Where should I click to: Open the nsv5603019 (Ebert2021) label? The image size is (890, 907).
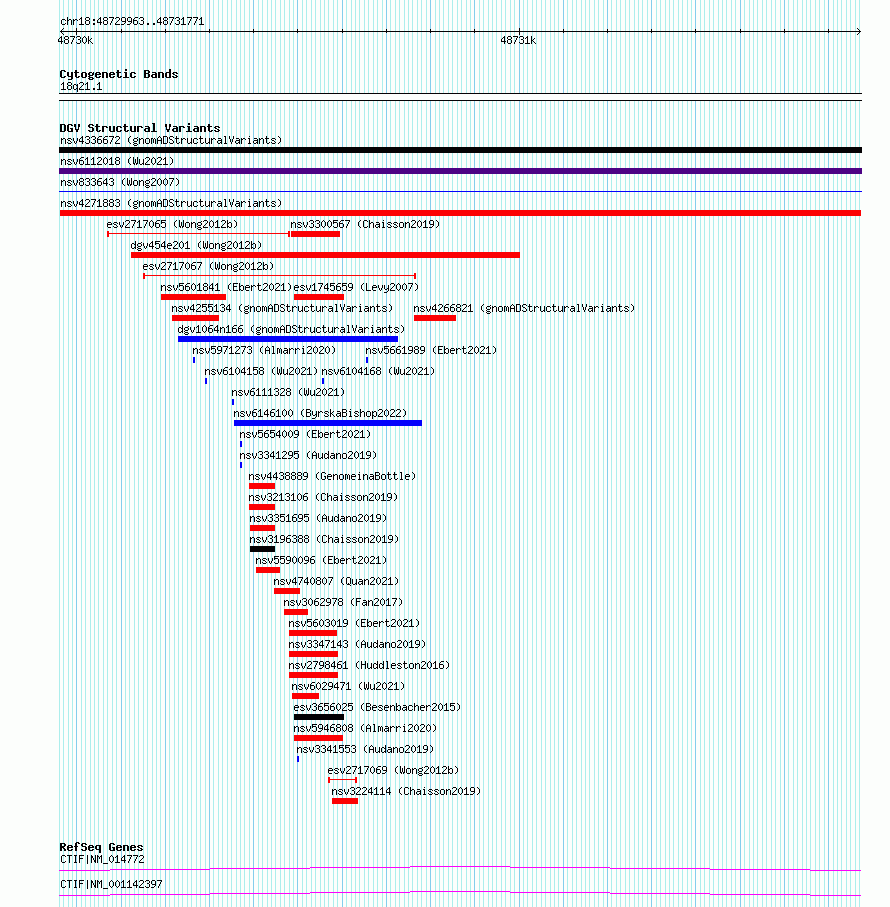[x=354, y=624]
